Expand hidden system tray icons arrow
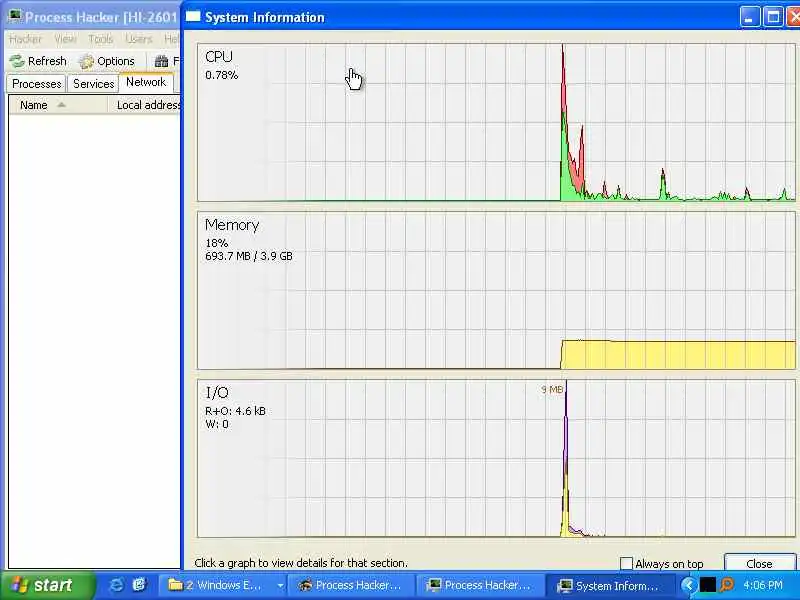Screen dimensions: 800x600 coord(689,585)
